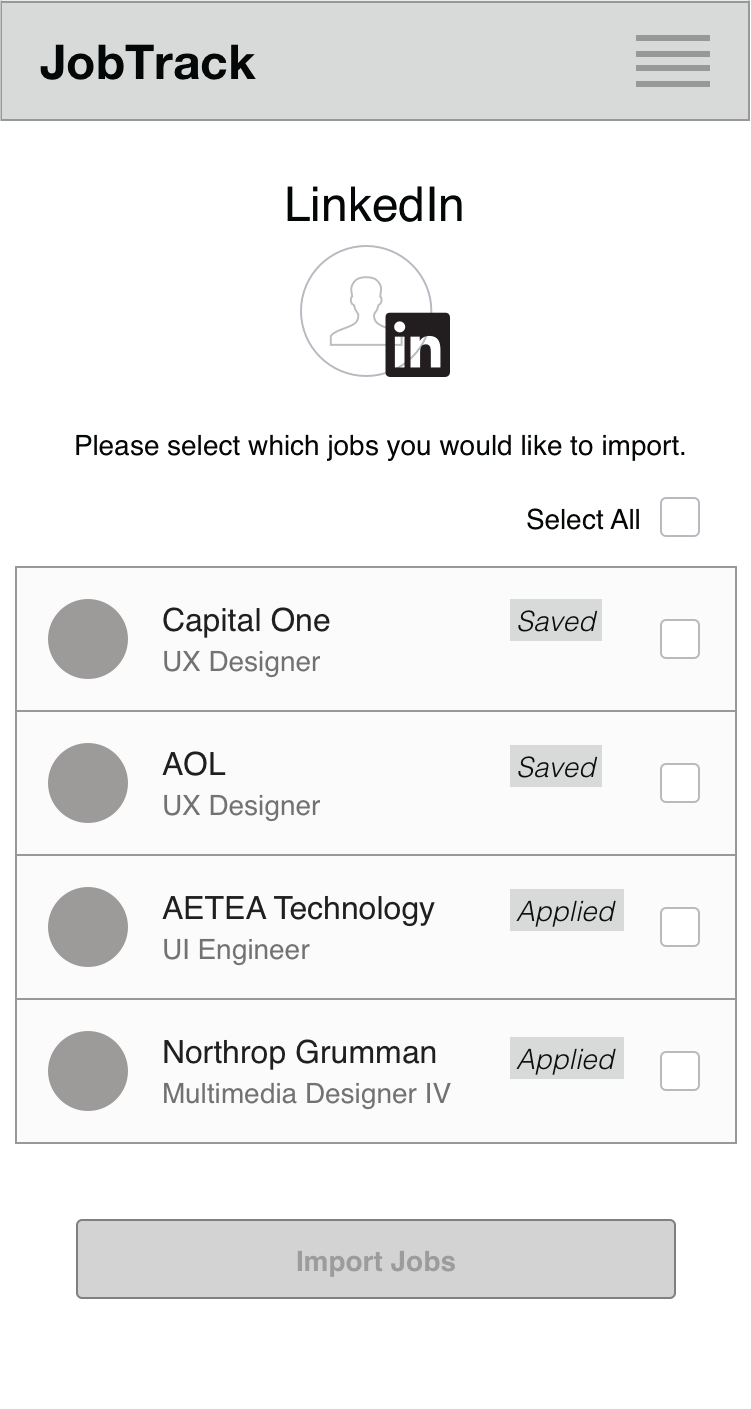Open the hamburger menu

[672, 61]
